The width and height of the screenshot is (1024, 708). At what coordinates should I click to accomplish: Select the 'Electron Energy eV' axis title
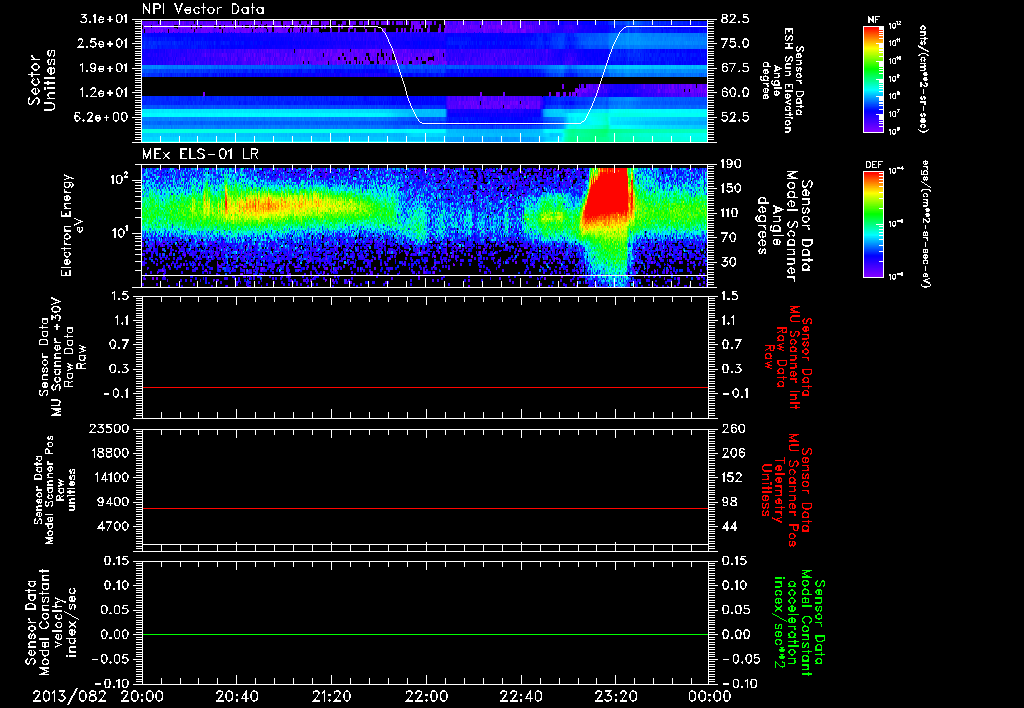pyautogui.click(x=73, y=225)
